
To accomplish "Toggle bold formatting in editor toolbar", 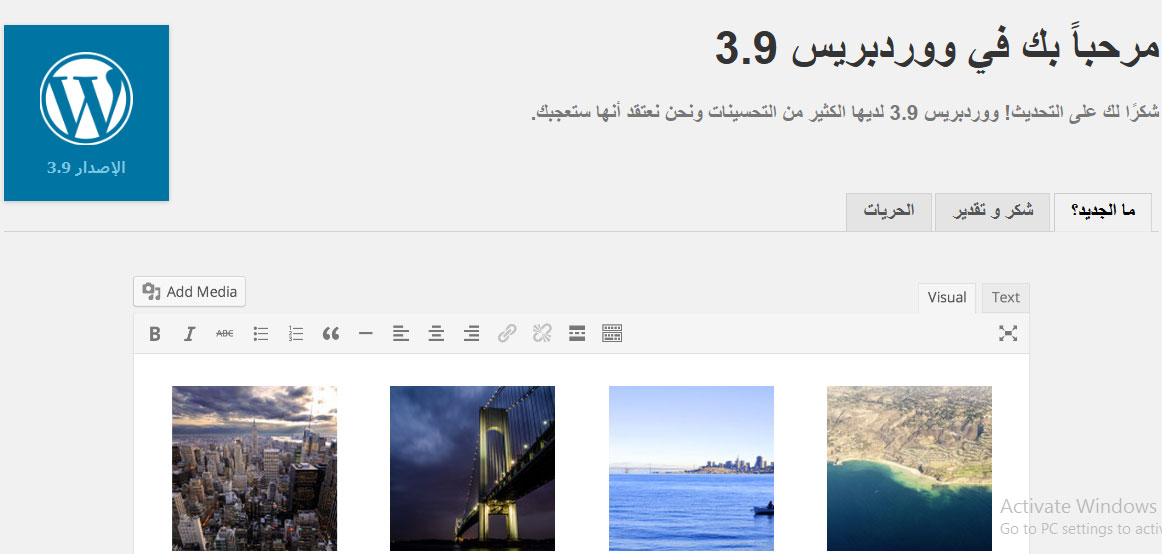I will [x=154, y=334].
